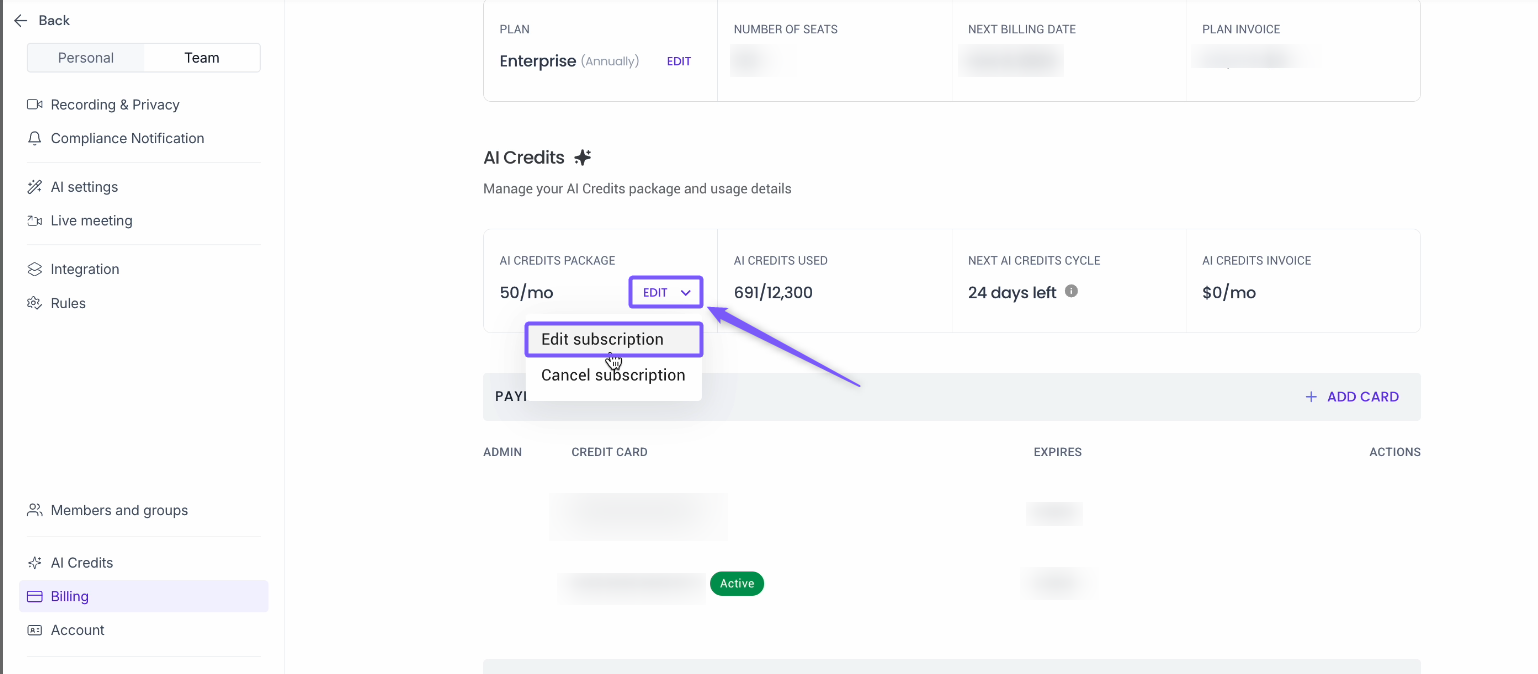Image resolution: width=1538 pixels, height=674 pixels.
Task: Switch to the Personal tab
Action: coord(86,58)
